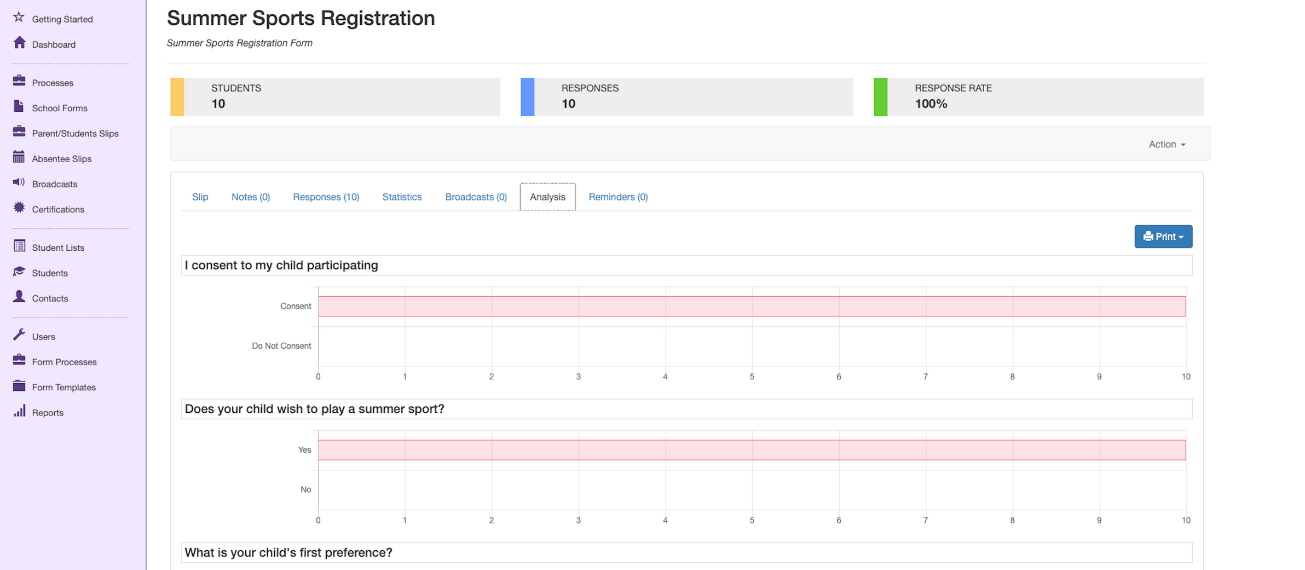Screen dimensions: 1305x570
Task: Select the Statistics tab
Action: (x=402, y=197)
